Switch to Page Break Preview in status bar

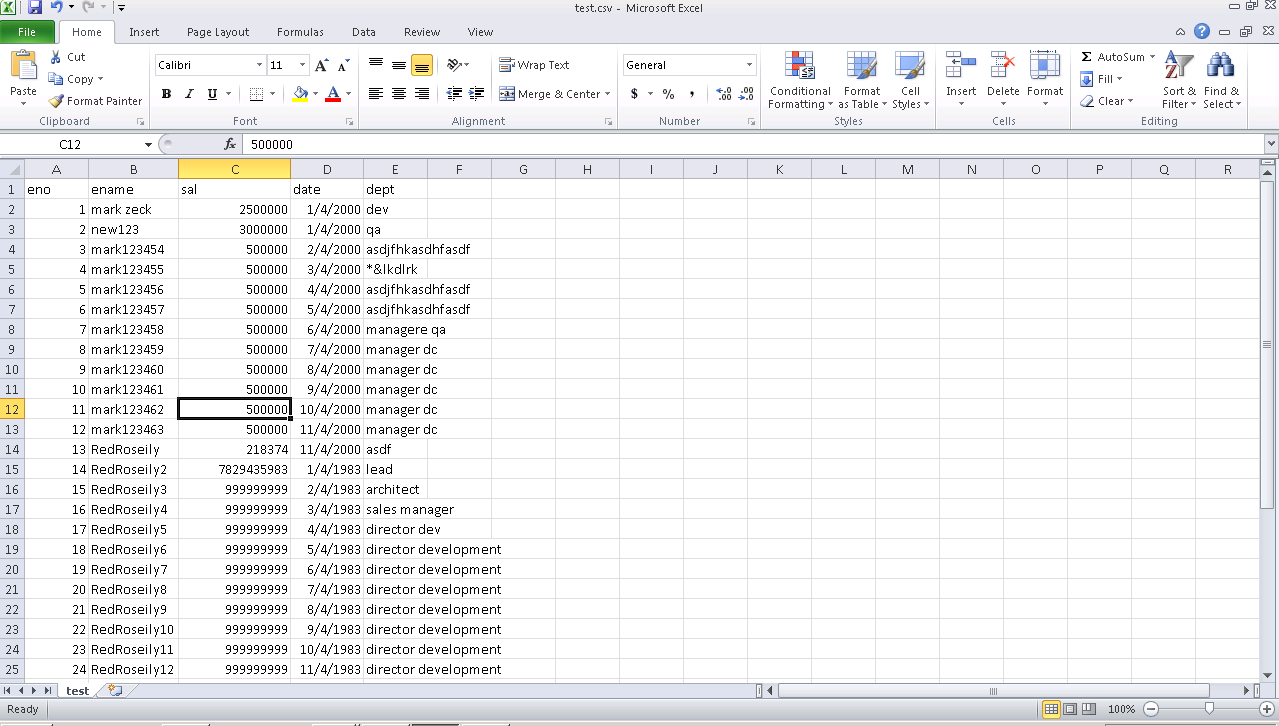(x=1089, y=709)
